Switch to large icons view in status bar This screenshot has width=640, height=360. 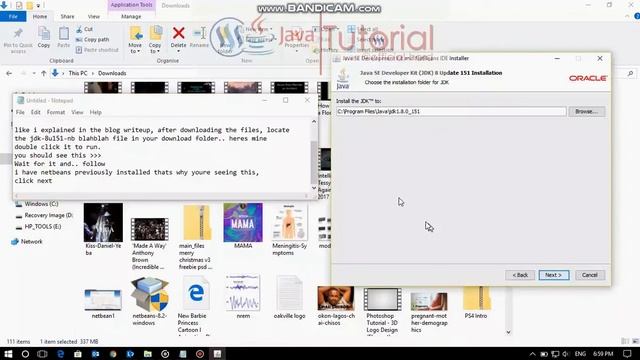pos(635,341)
